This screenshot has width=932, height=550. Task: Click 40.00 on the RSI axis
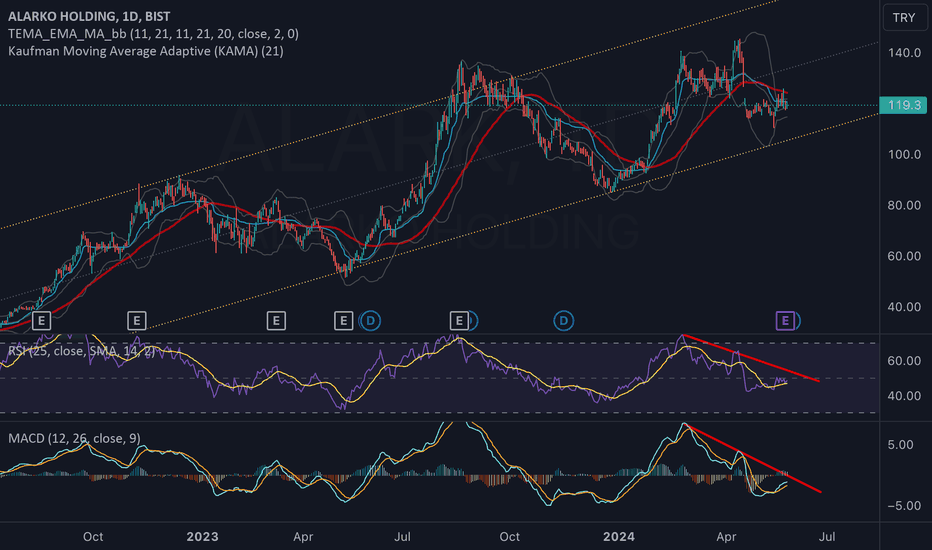click(x=905, y=396)
